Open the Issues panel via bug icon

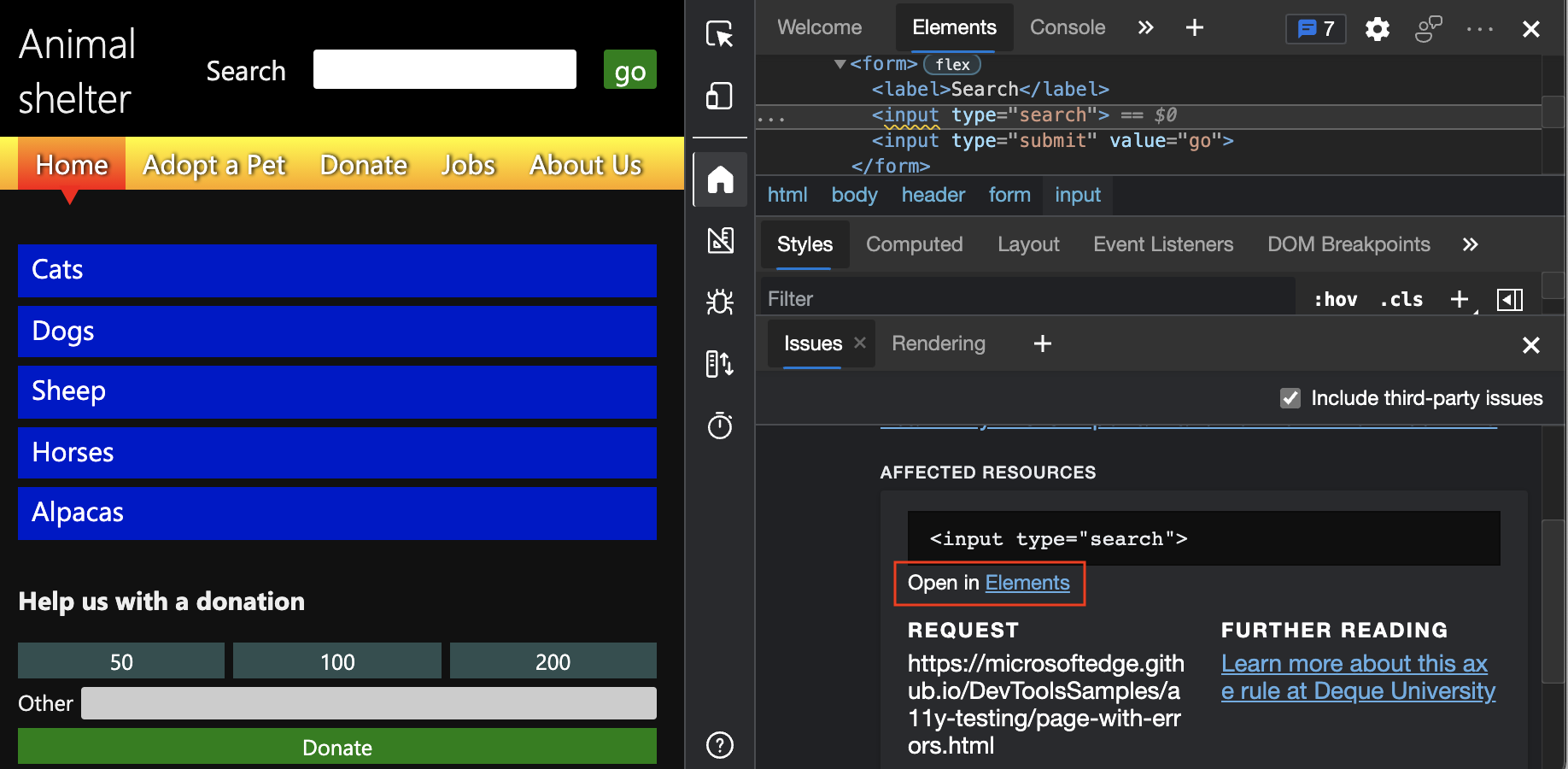tap(720, 302)
